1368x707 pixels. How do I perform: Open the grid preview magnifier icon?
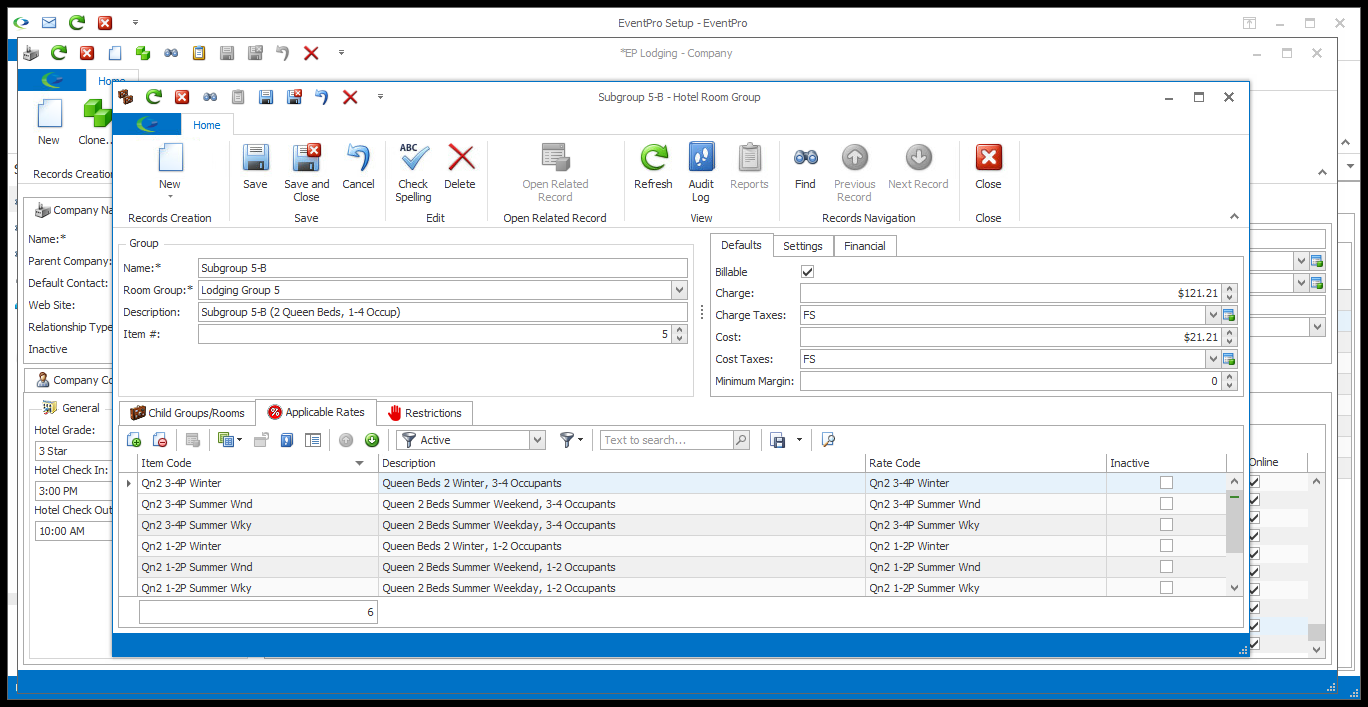click(828, 440)
